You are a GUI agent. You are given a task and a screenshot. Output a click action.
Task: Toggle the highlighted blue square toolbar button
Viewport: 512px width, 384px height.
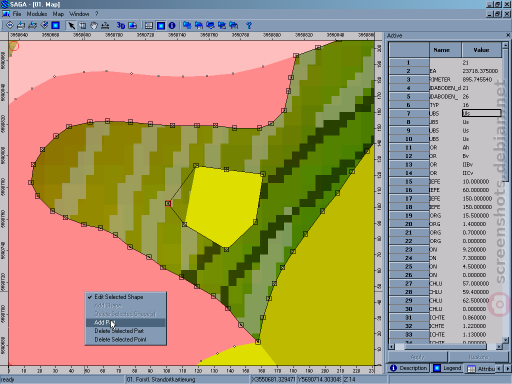coord(161,25)
